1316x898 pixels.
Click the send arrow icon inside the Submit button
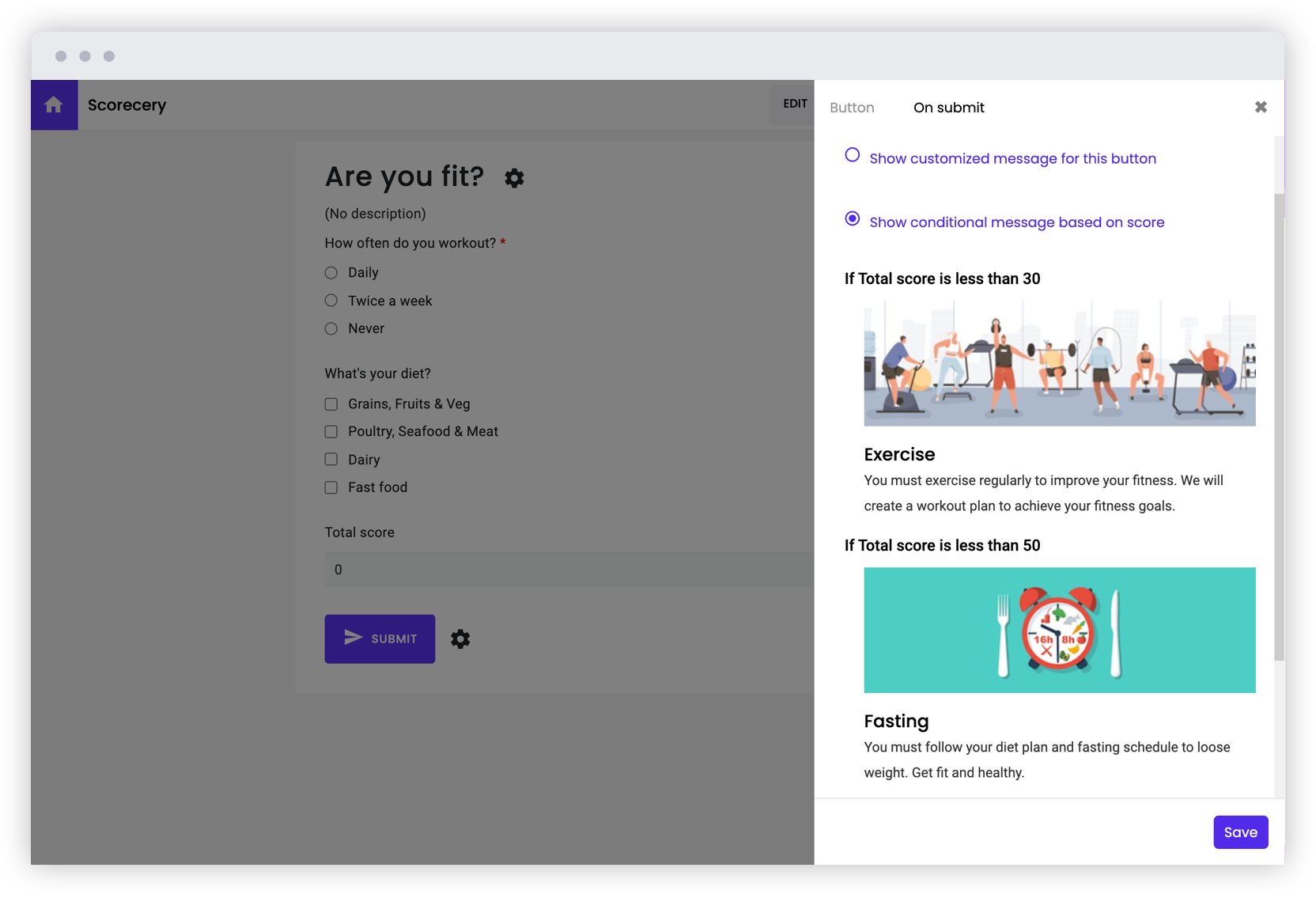pos(353,638)
